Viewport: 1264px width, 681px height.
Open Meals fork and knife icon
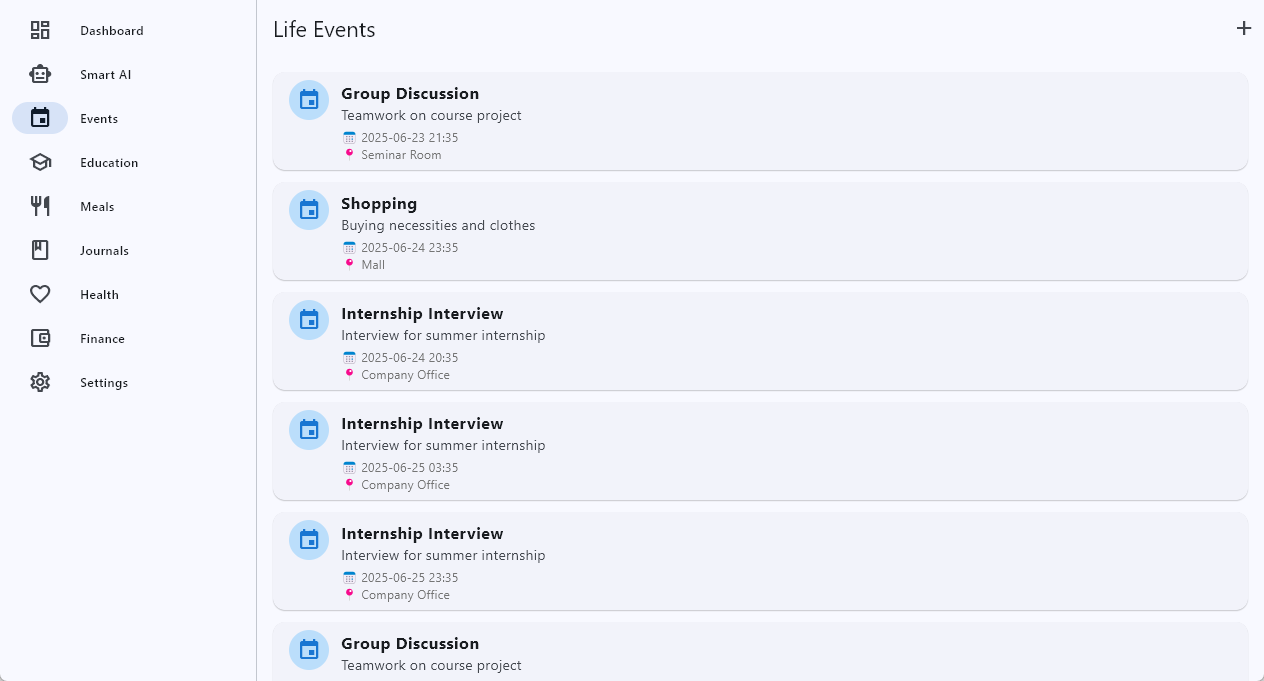[x=40, y=206]
